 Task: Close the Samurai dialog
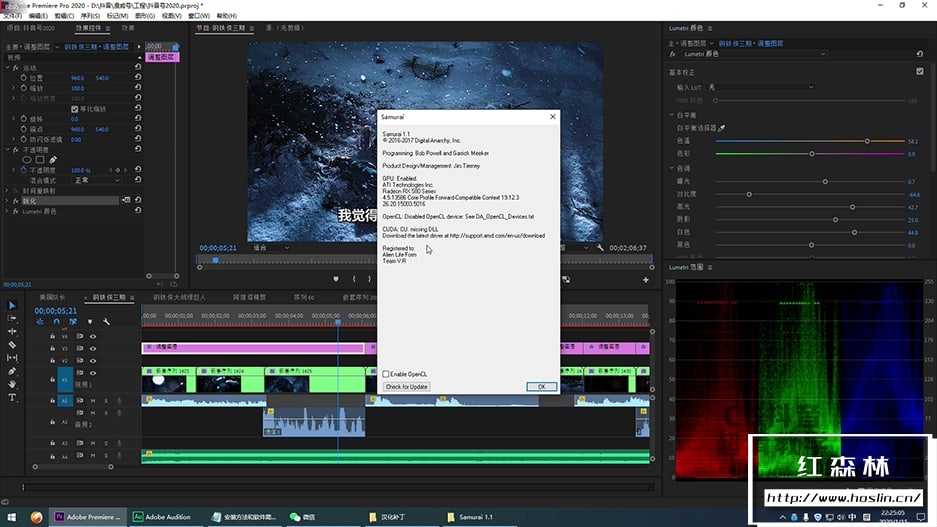pos(553,117)
